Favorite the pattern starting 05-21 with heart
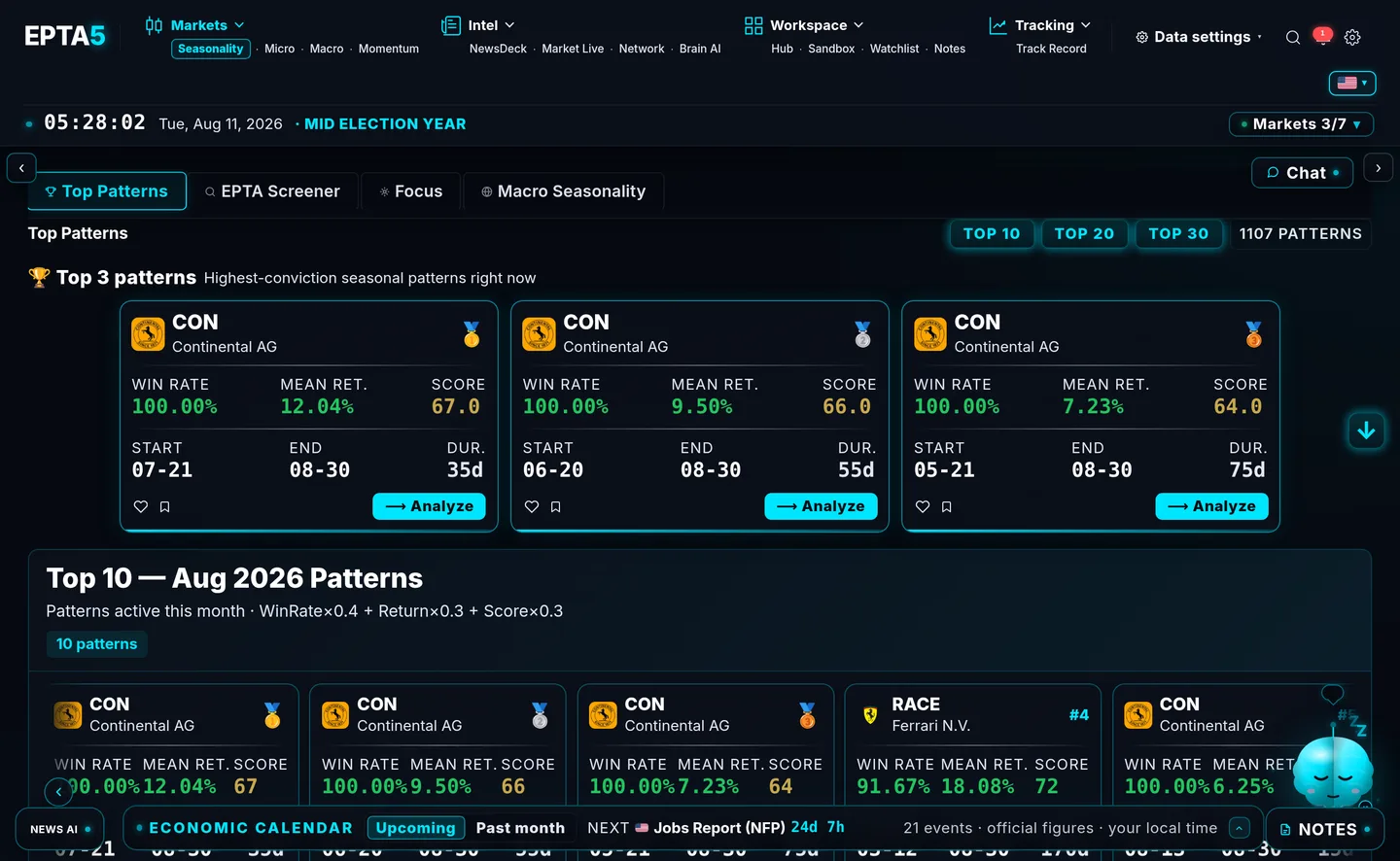 [923, 506]
